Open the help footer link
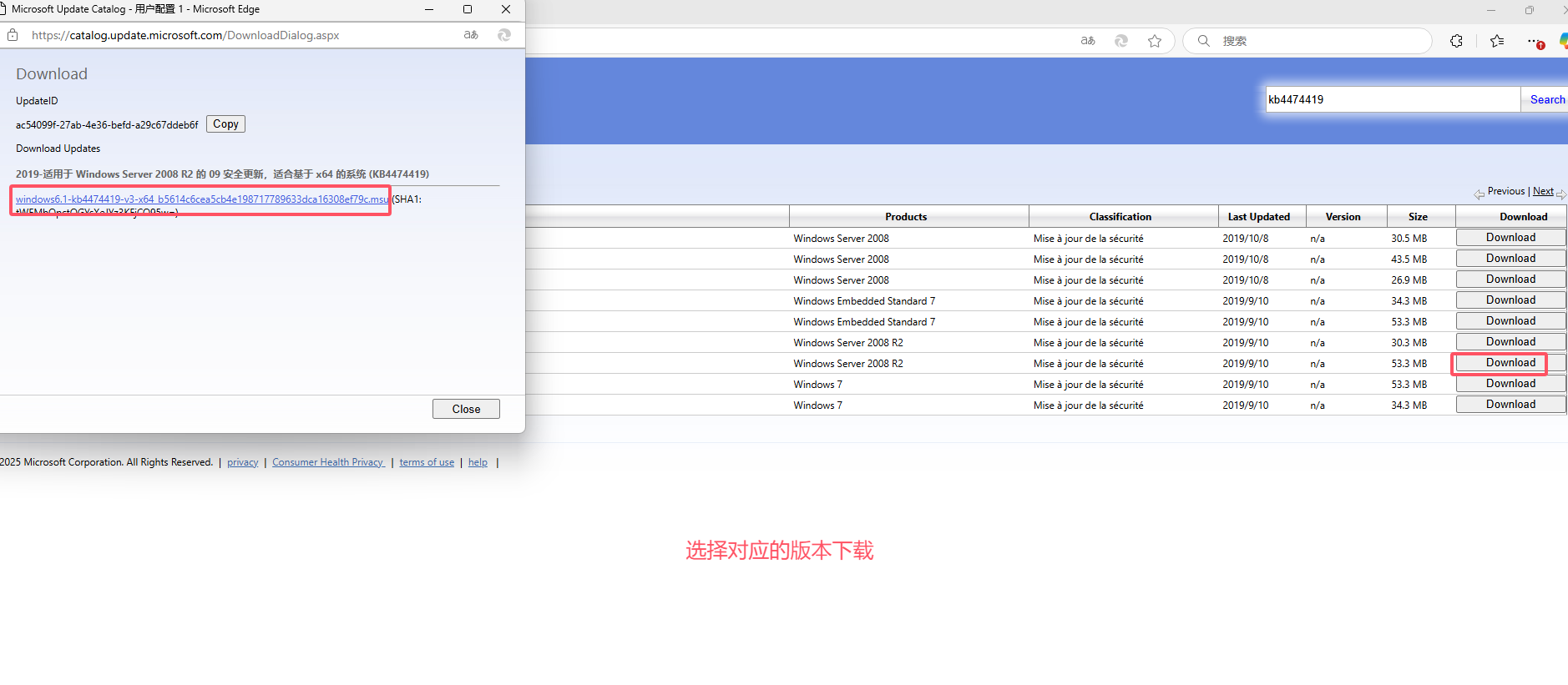This screenshot has height=685, width=1568. coord(478,462)
